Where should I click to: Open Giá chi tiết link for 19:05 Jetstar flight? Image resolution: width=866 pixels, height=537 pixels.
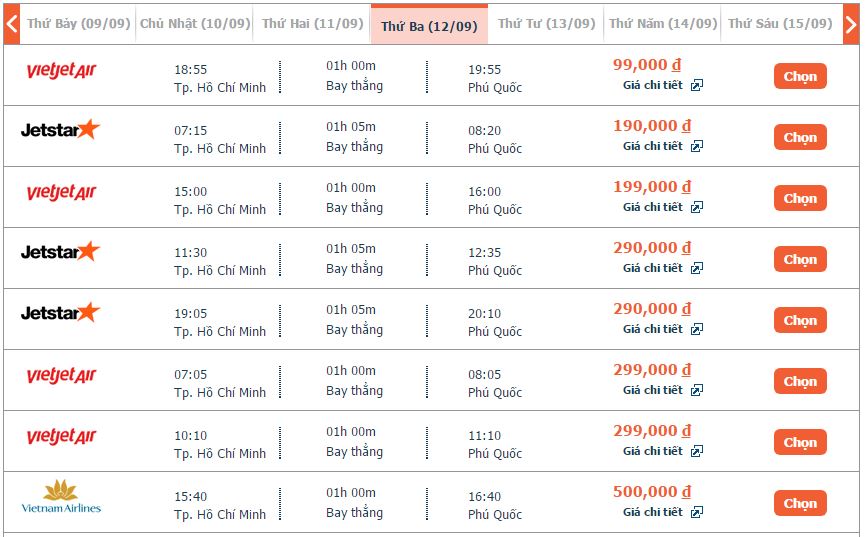pos(653,329)
